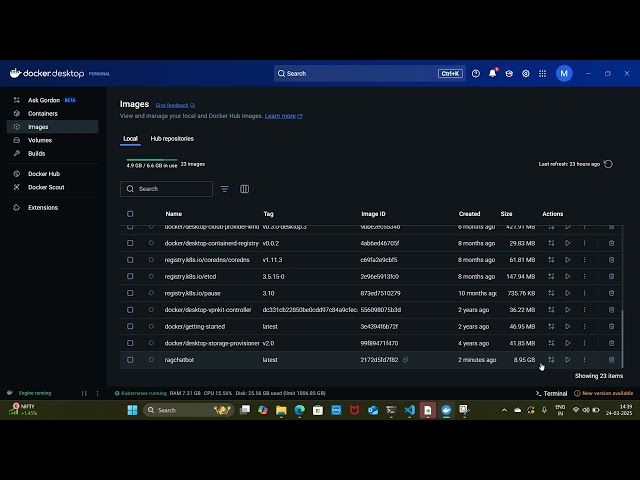
Task: Open the M user account avatar
Action: click(x=564, y=73)
